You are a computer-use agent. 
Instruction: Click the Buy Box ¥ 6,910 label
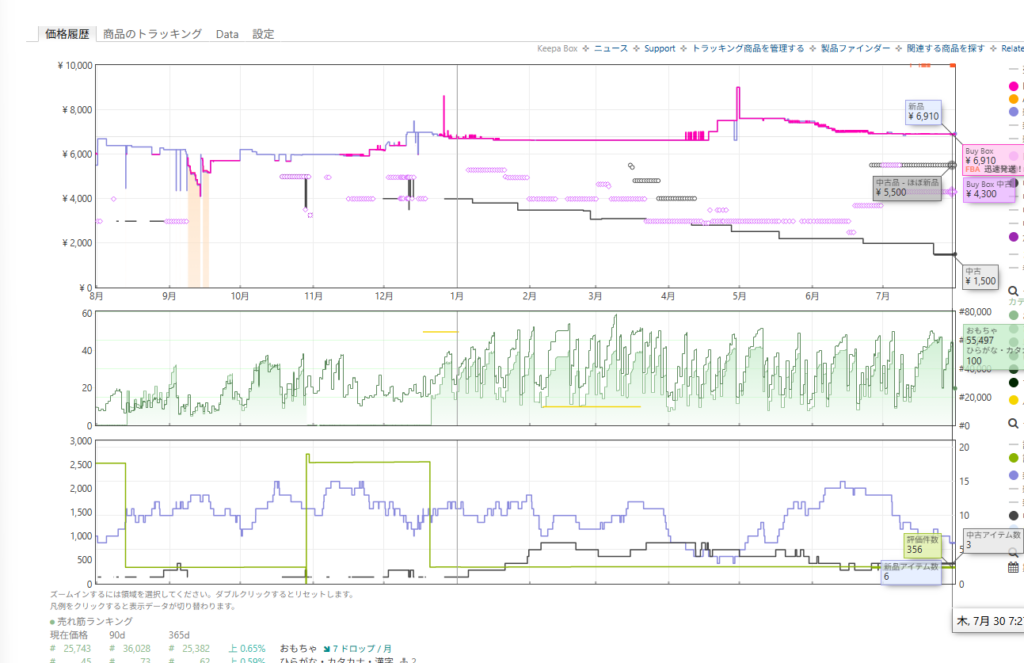[992, 161]
